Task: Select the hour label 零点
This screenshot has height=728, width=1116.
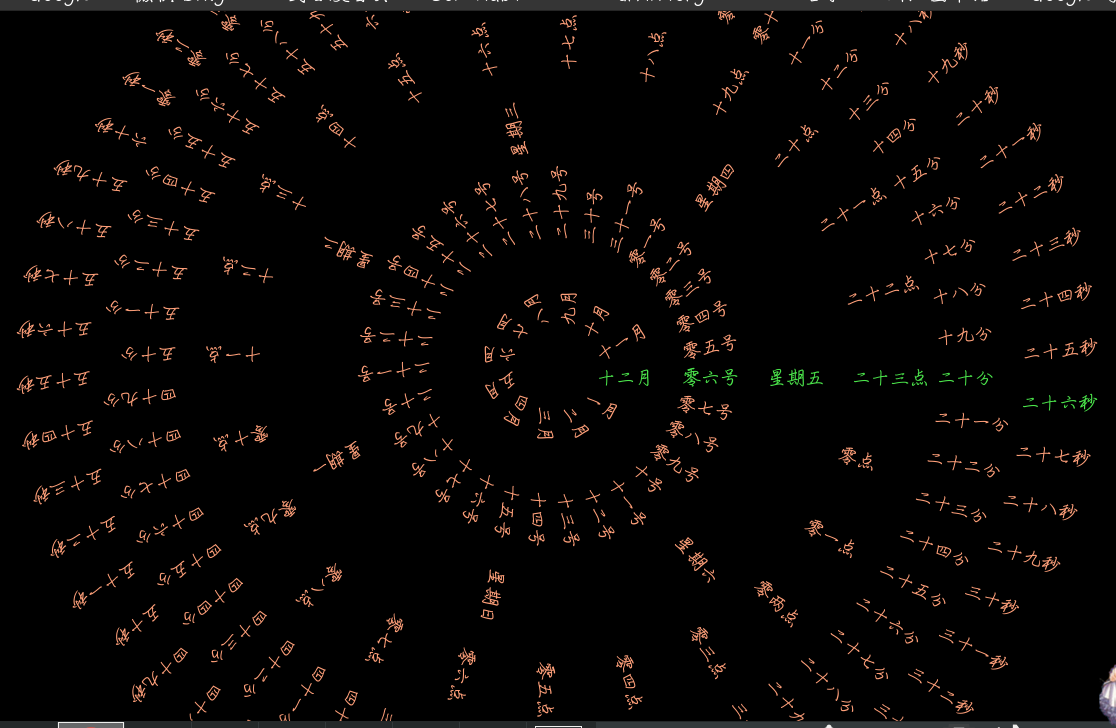Action: pyautogui.click(x=856, y=459)
